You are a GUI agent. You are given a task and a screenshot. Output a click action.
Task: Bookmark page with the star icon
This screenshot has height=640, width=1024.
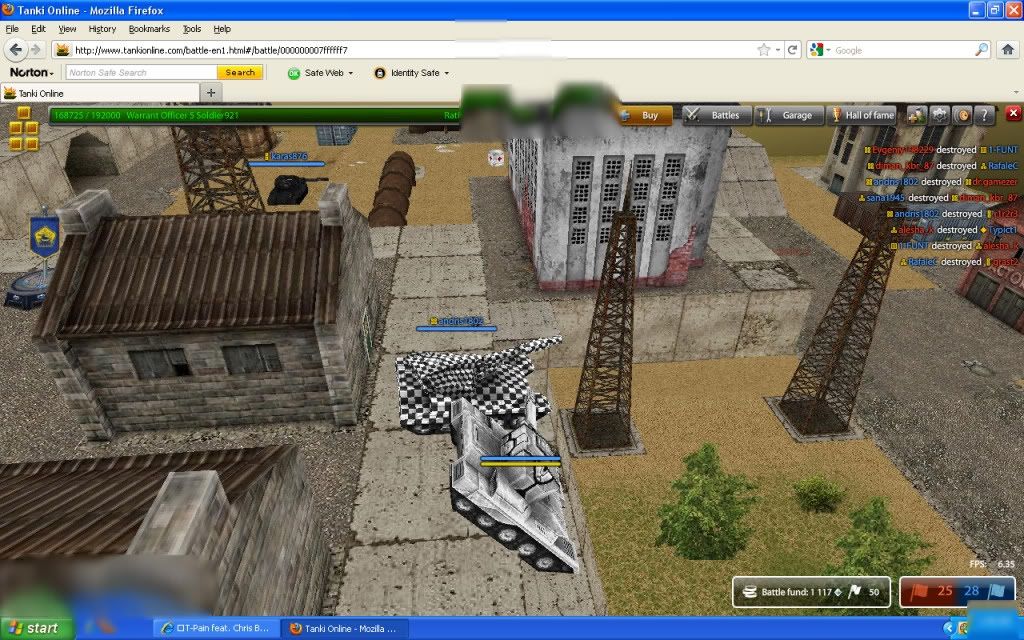(764, 50)
